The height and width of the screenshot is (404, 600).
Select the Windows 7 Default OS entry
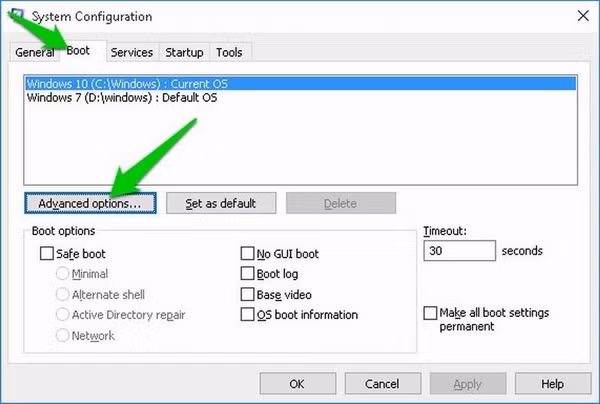pyautogui.click(x=121, y=98)
